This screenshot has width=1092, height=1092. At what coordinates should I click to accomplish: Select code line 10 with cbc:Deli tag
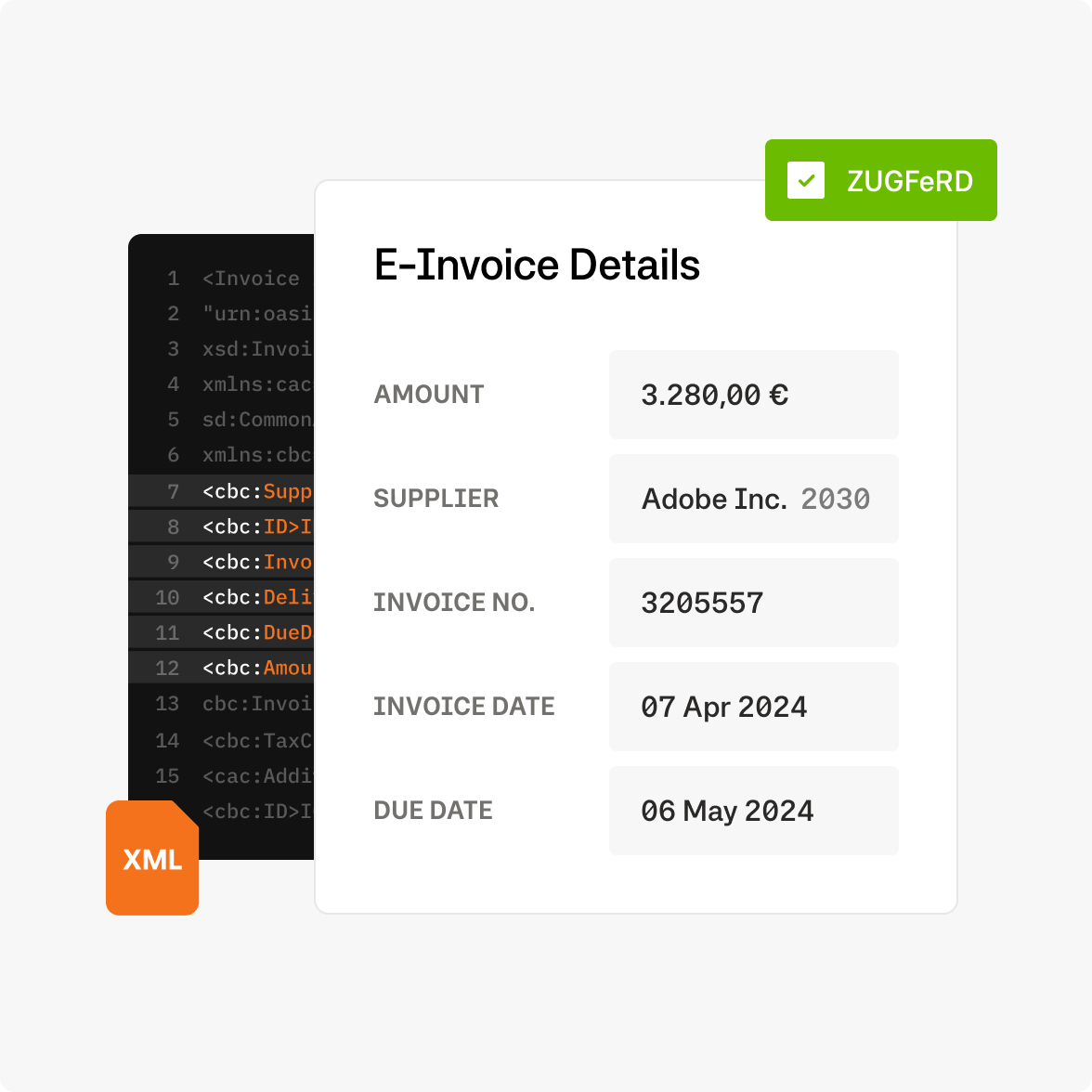256,597
